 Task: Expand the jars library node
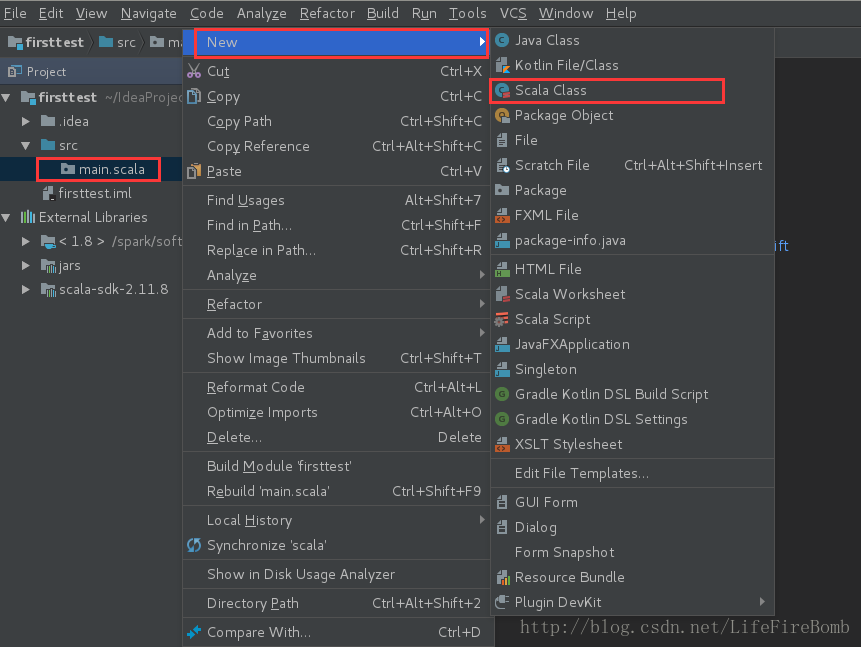(x=26, y=265)
